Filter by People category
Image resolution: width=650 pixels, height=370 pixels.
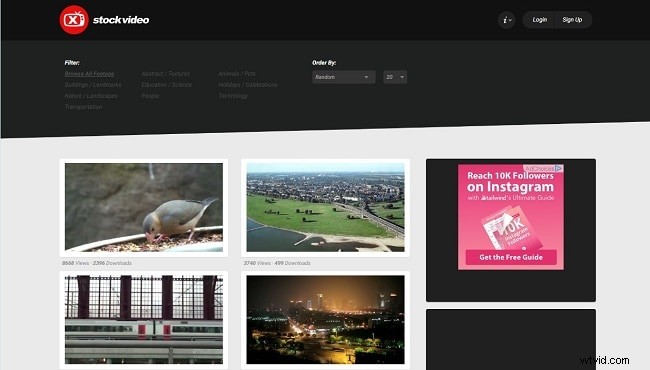pos(150,96)
